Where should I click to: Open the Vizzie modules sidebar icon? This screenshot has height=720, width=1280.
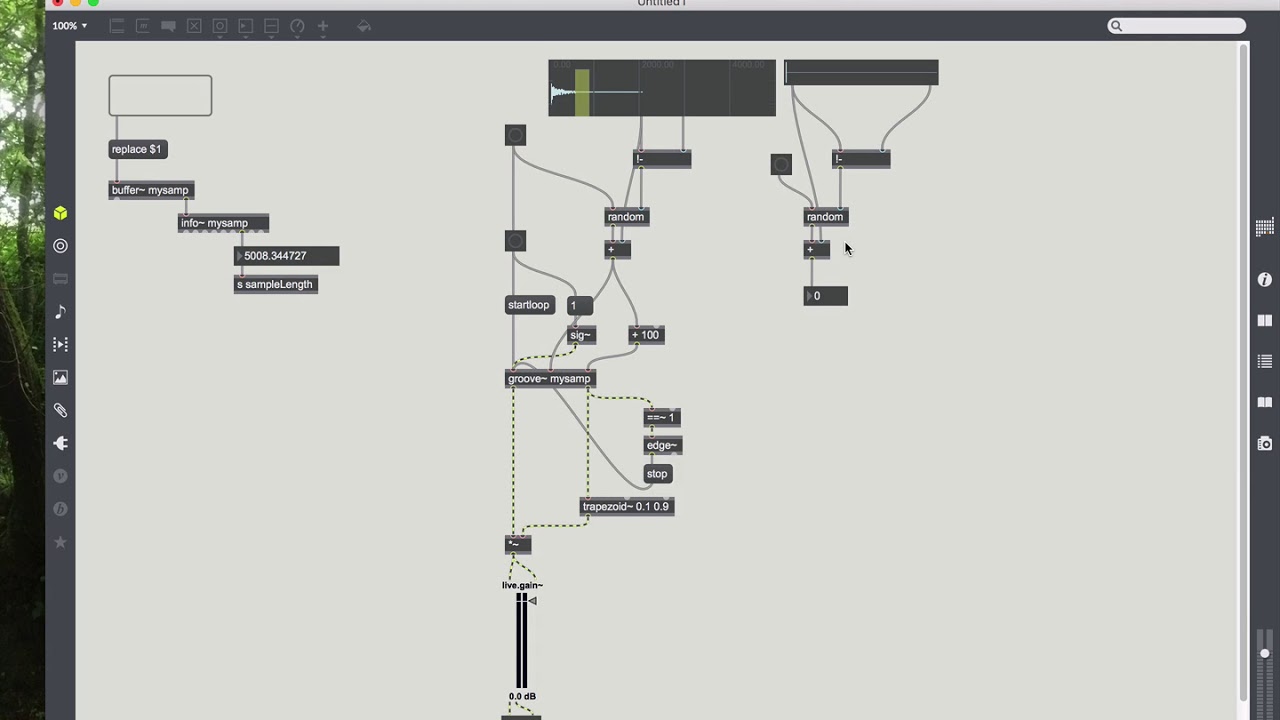[60, 476]
